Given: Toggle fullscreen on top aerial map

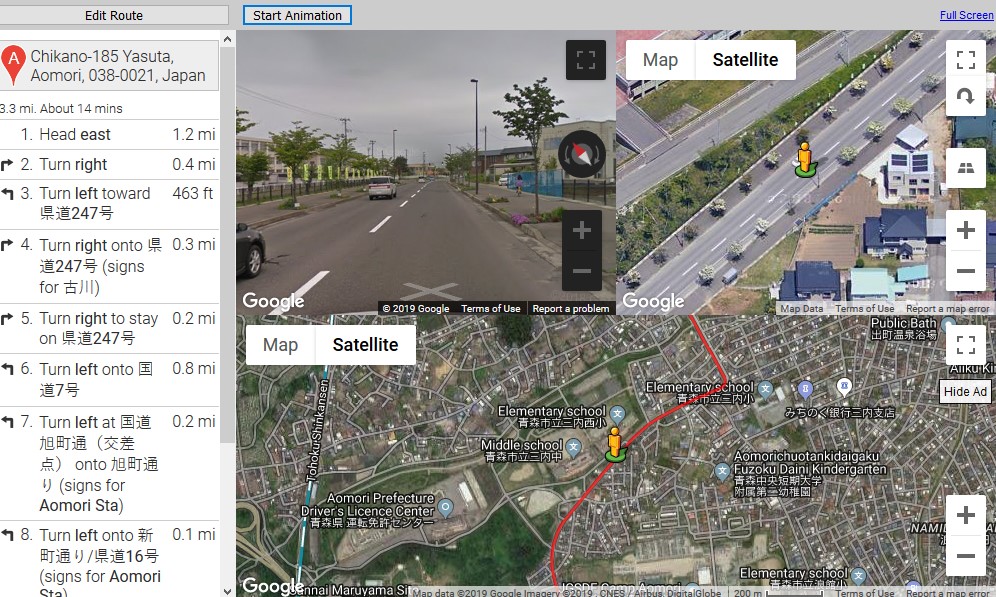Looking at the screenshot, I should pos(966,60).
